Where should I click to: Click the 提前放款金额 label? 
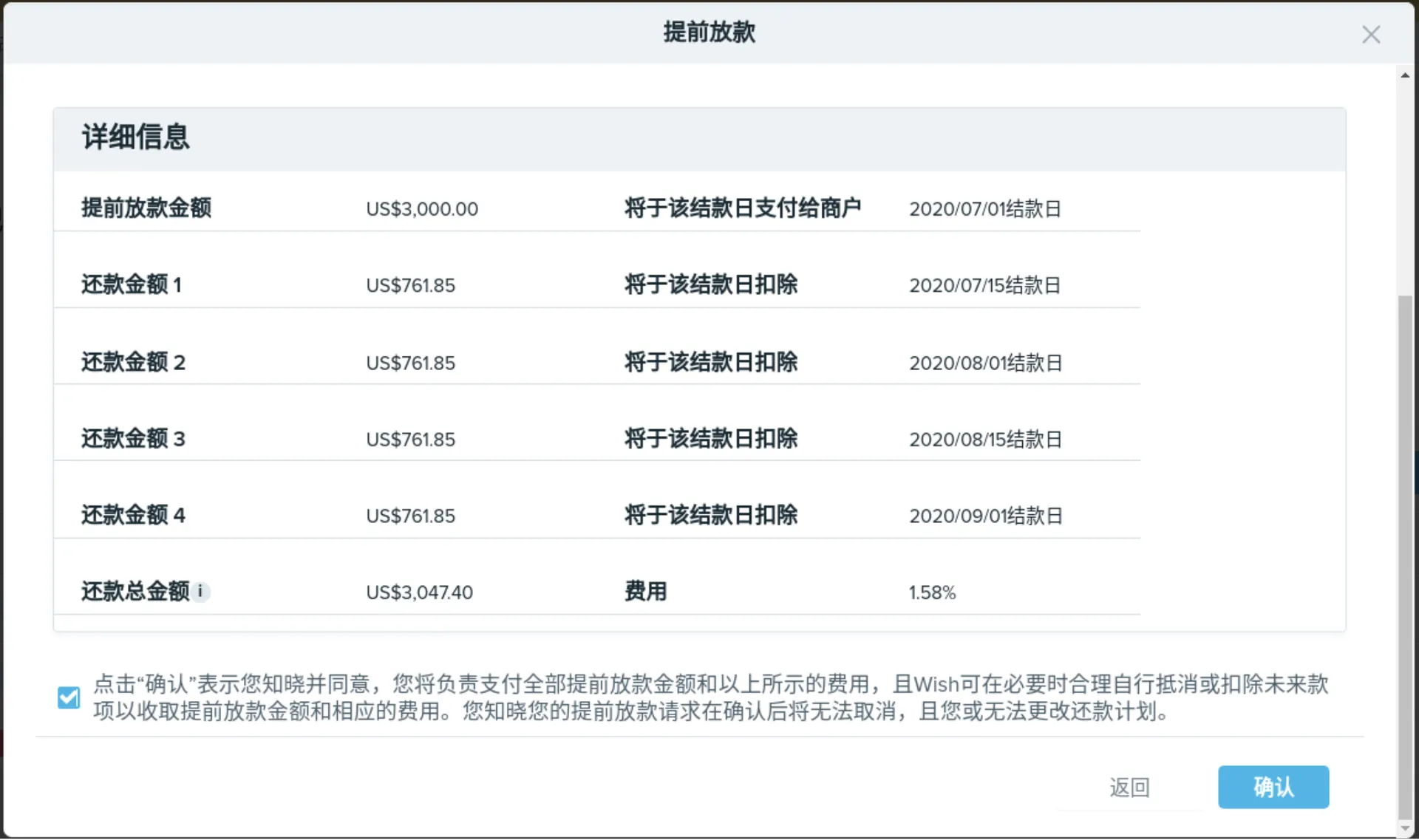click(146, 208)
